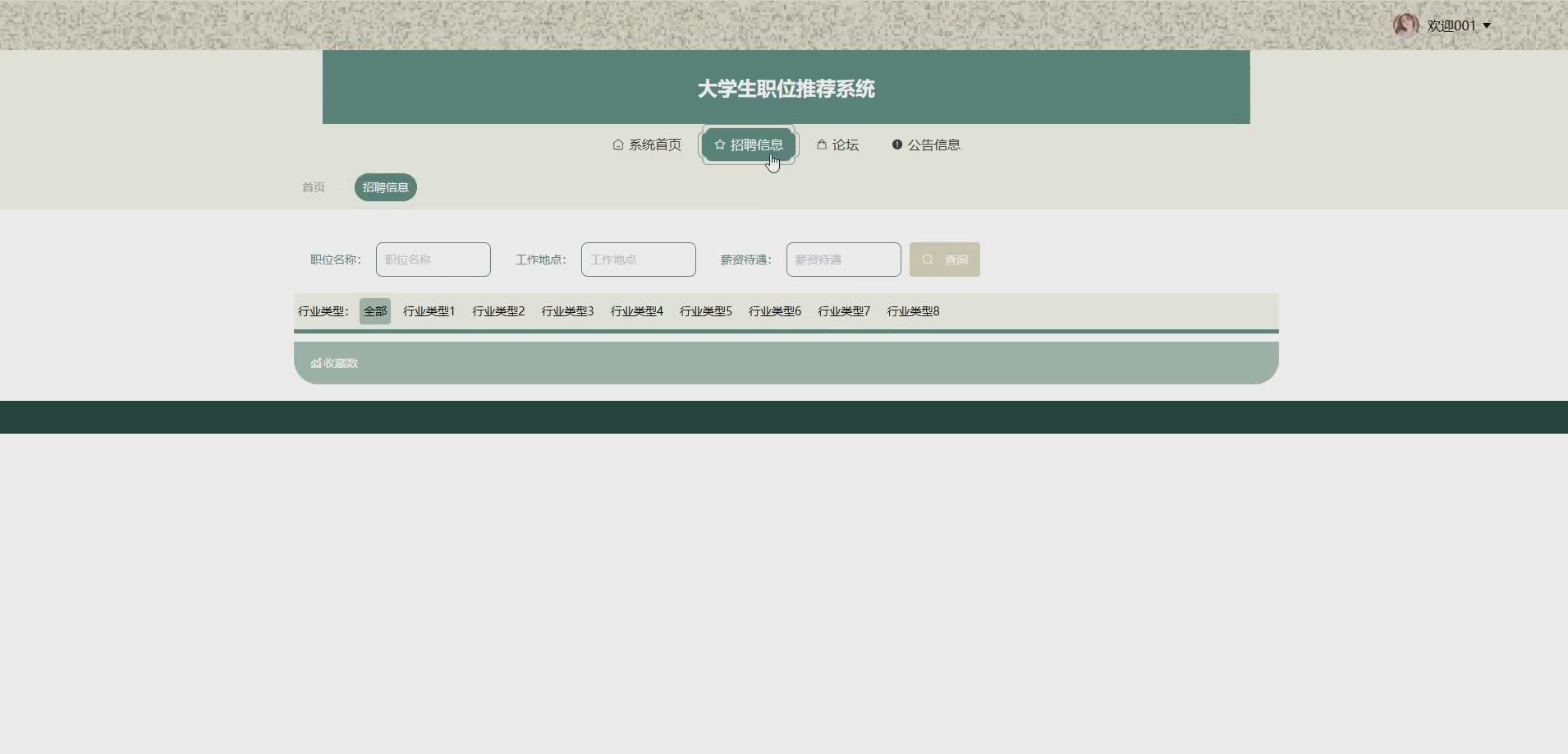Open the user avatar at top right
This screenshot has height=754, width=1568.
[1406, 25]
